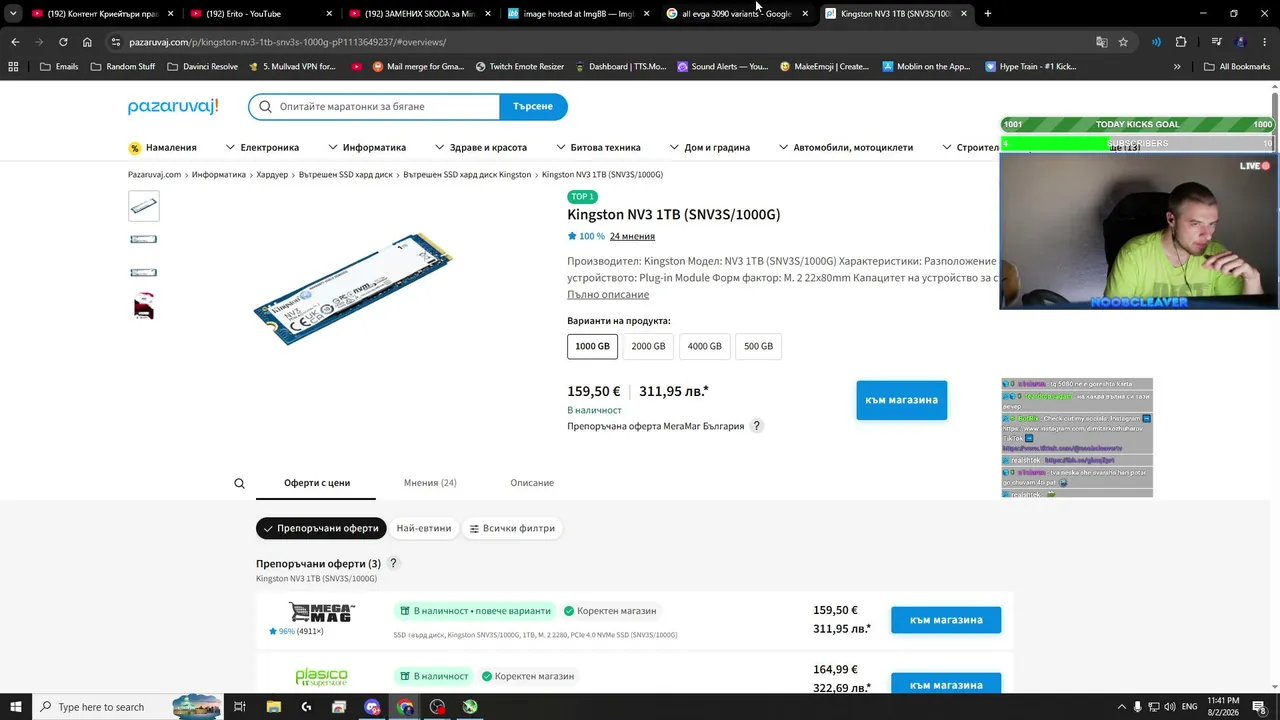Switch to the Мнения (24) tab
The height and width of the screenshot is (720, 1280).
point(430,483)
